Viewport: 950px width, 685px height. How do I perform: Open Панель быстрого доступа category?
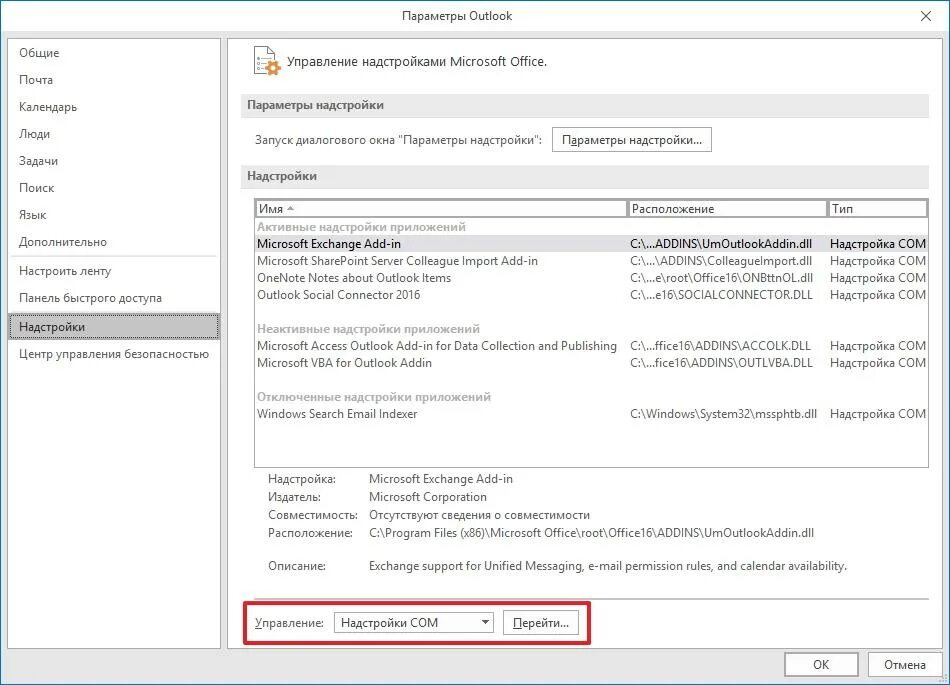[114, 298]
